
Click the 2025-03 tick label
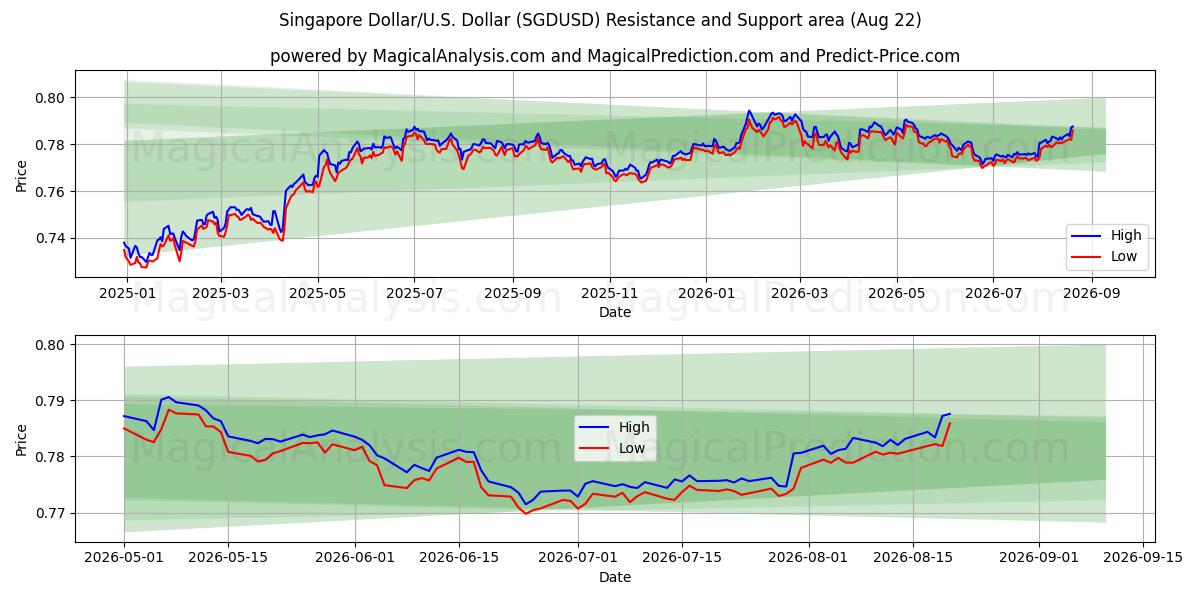point(220,294)
